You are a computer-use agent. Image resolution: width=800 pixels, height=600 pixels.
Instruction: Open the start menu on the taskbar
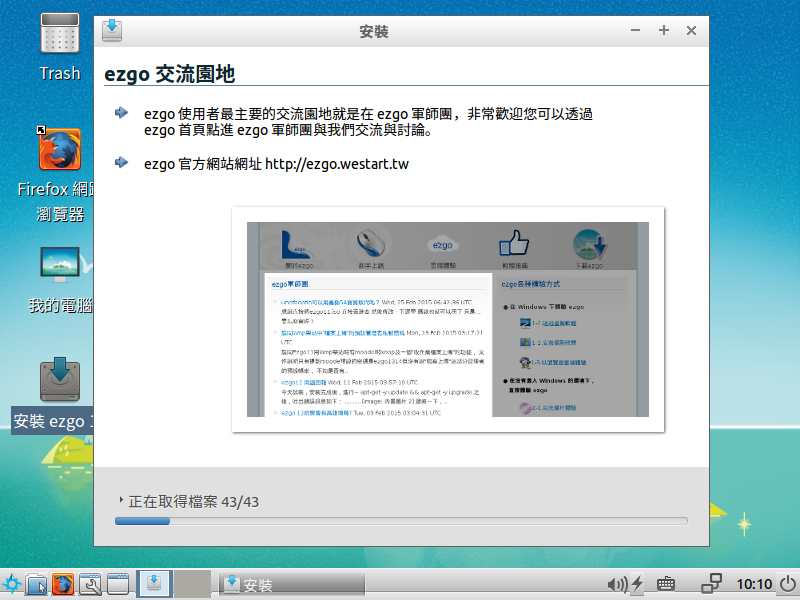click(x=11, y=584)
